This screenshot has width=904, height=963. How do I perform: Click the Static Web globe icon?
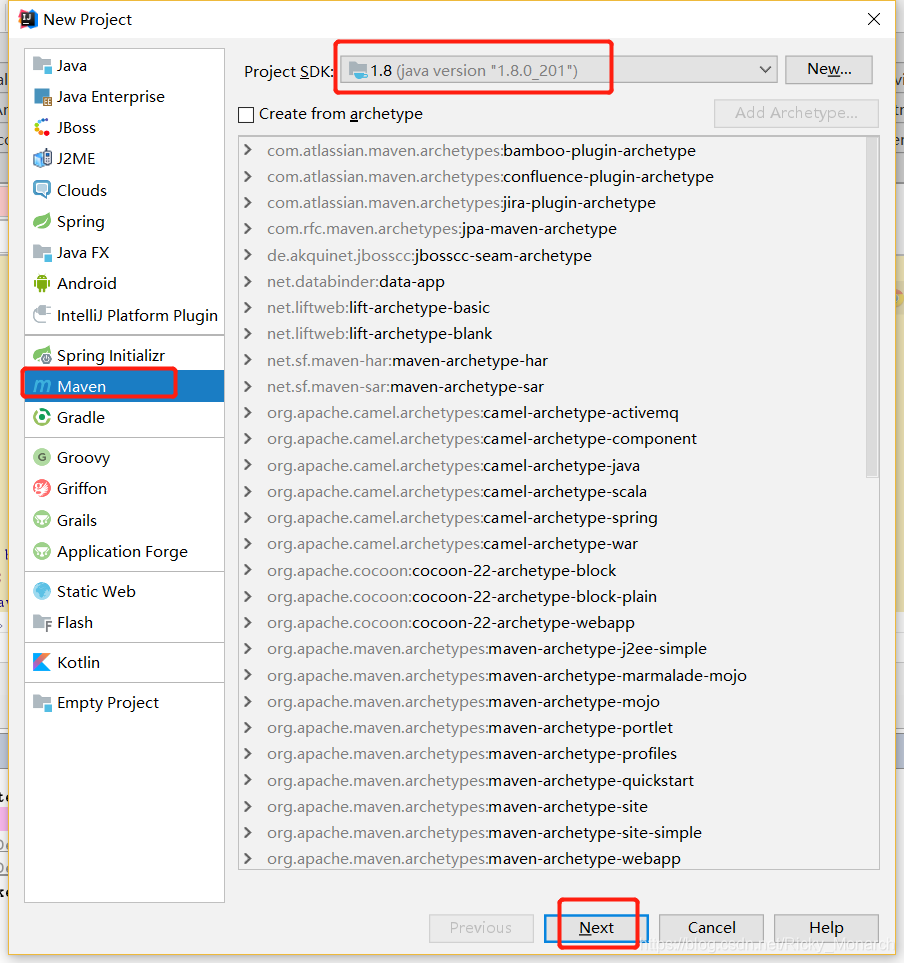(x=42, y=591)
